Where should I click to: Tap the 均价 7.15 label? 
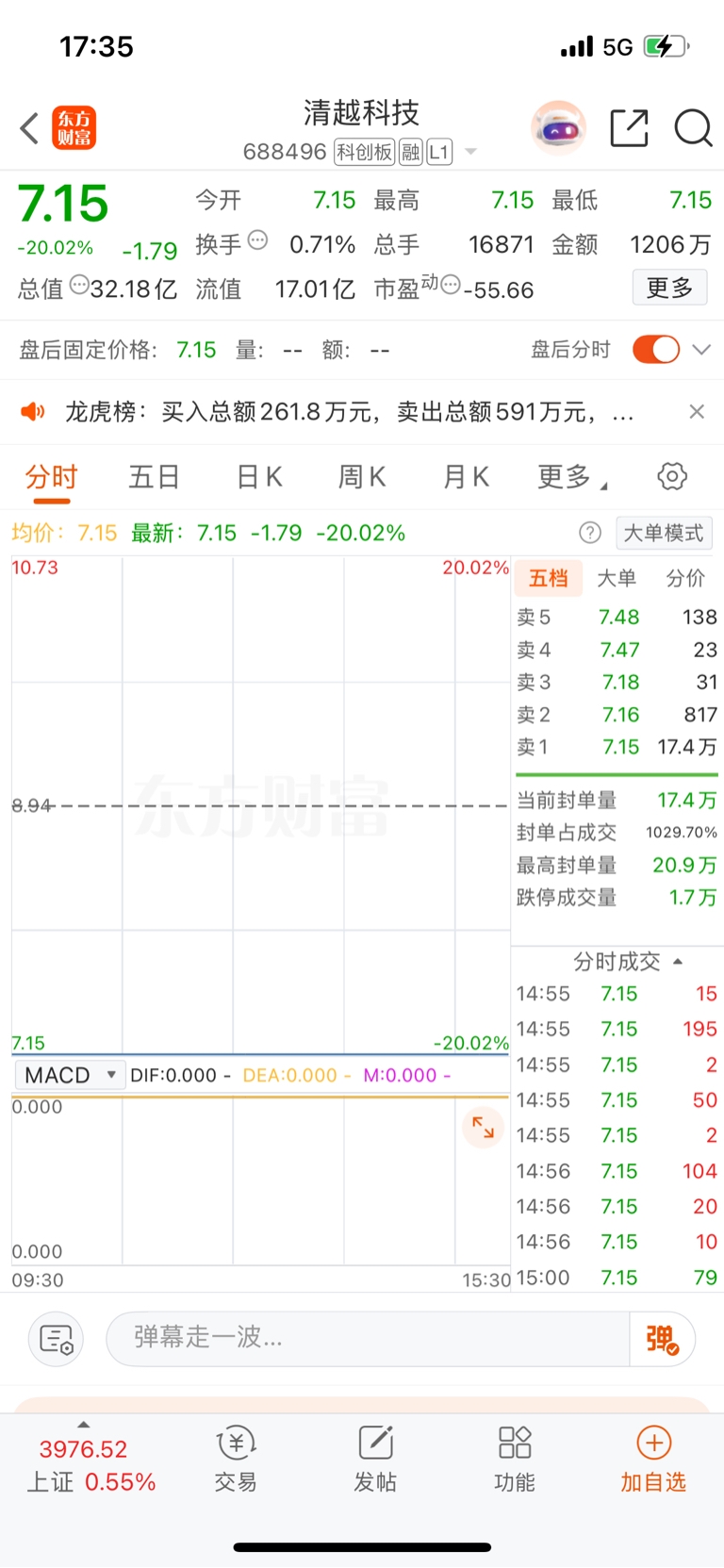tap(64, 533)
